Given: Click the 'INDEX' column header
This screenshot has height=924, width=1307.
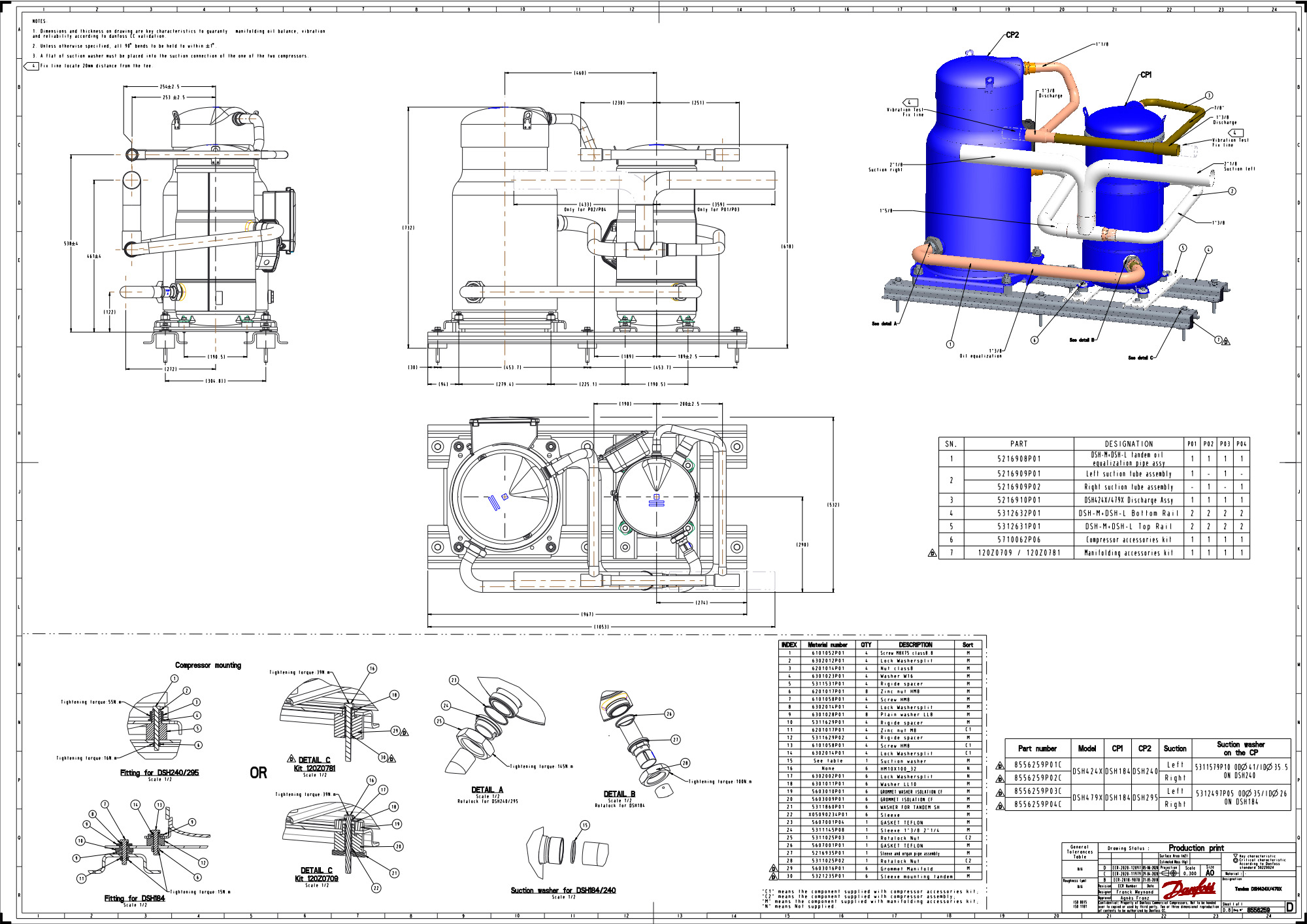Looking at the screenshot, I should 789,644.
